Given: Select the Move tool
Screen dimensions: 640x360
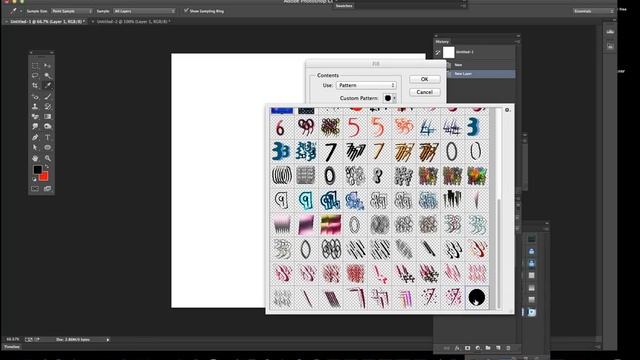Looking at the screenshot, I should click(48, 66).
